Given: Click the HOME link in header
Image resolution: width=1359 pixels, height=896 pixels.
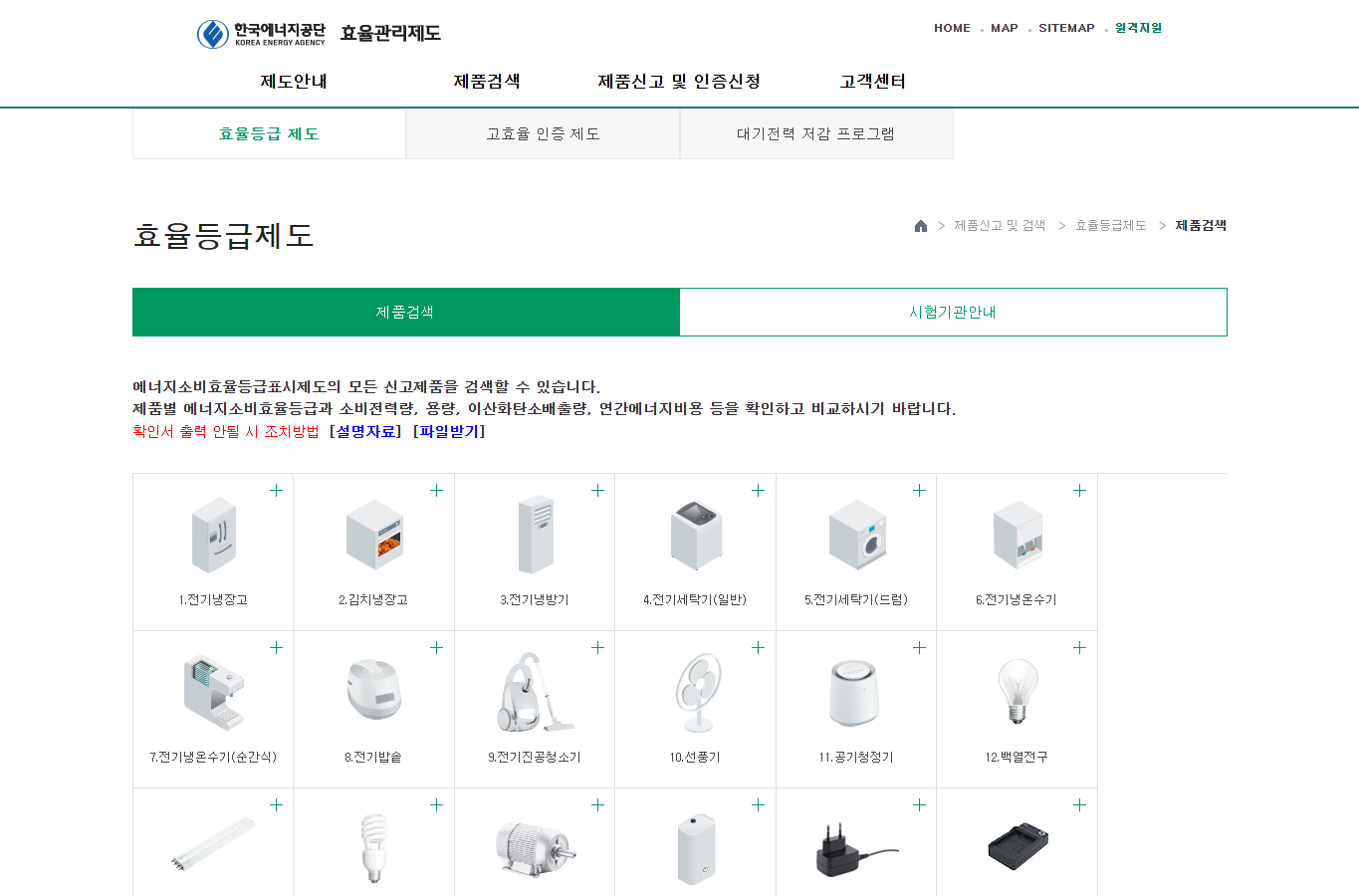Looking at the screenshot, I should click(x=952, y=28).
